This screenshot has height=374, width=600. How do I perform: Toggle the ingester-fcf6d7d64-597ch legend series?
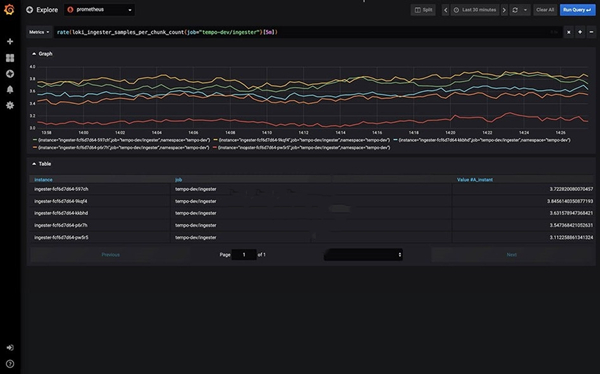121,140
